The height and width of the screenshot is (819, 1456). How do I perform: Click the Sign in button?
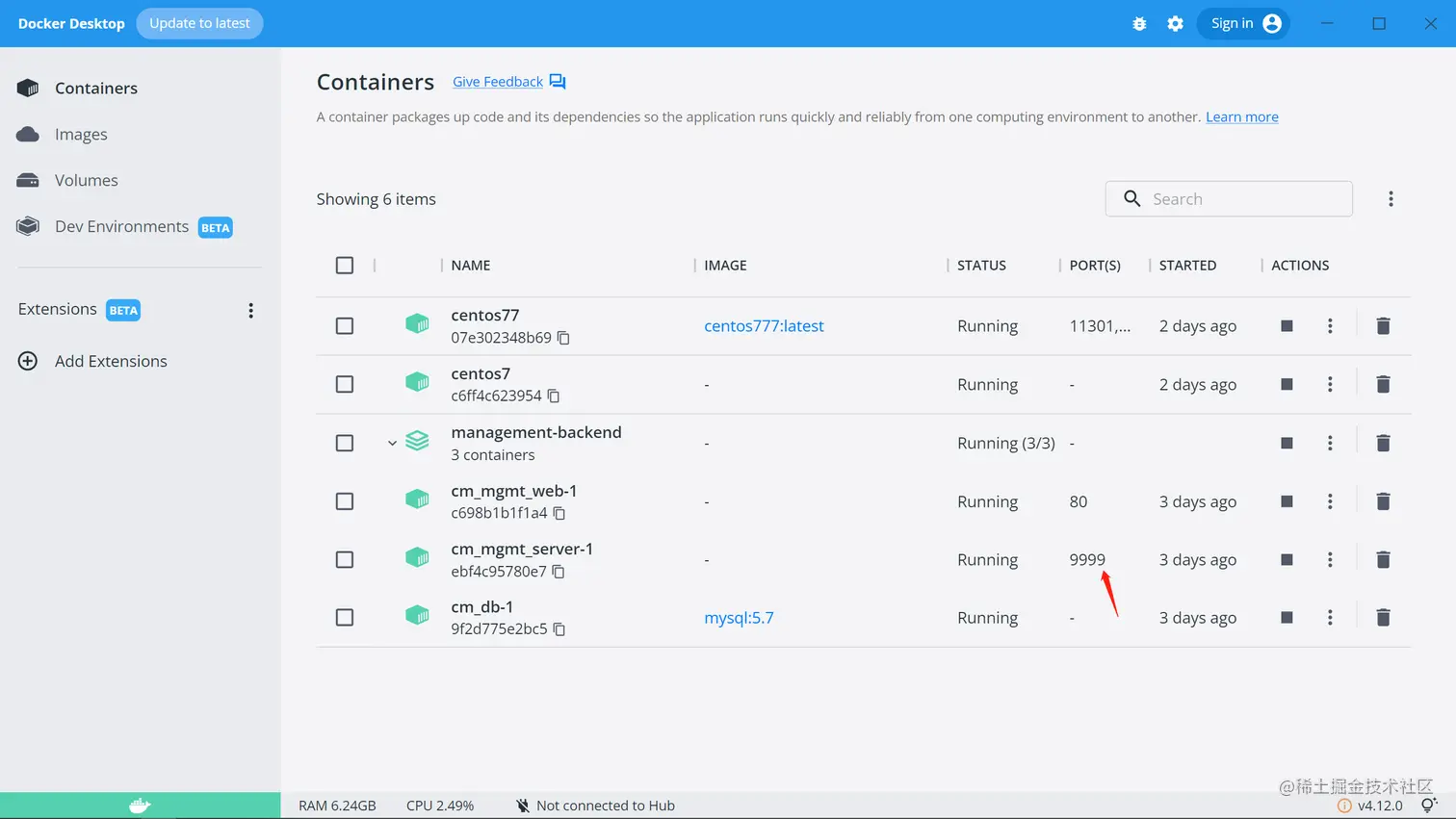point(1243,24)
